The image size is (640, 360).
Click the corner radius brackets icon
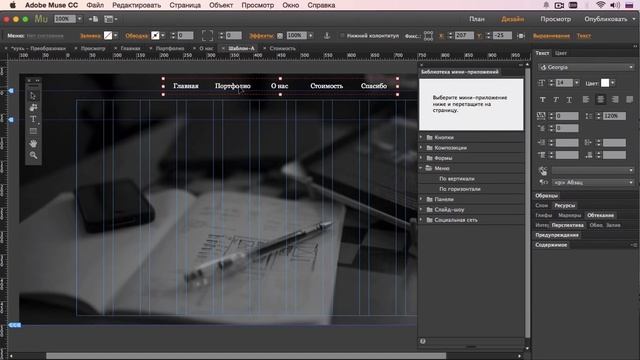[x=207, y=36]
